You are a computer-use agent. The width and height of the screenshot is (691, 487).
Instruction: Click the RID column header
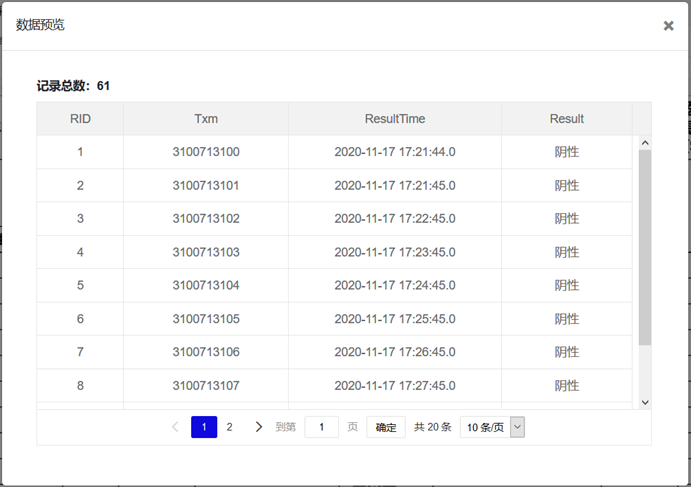click(80, 119)
